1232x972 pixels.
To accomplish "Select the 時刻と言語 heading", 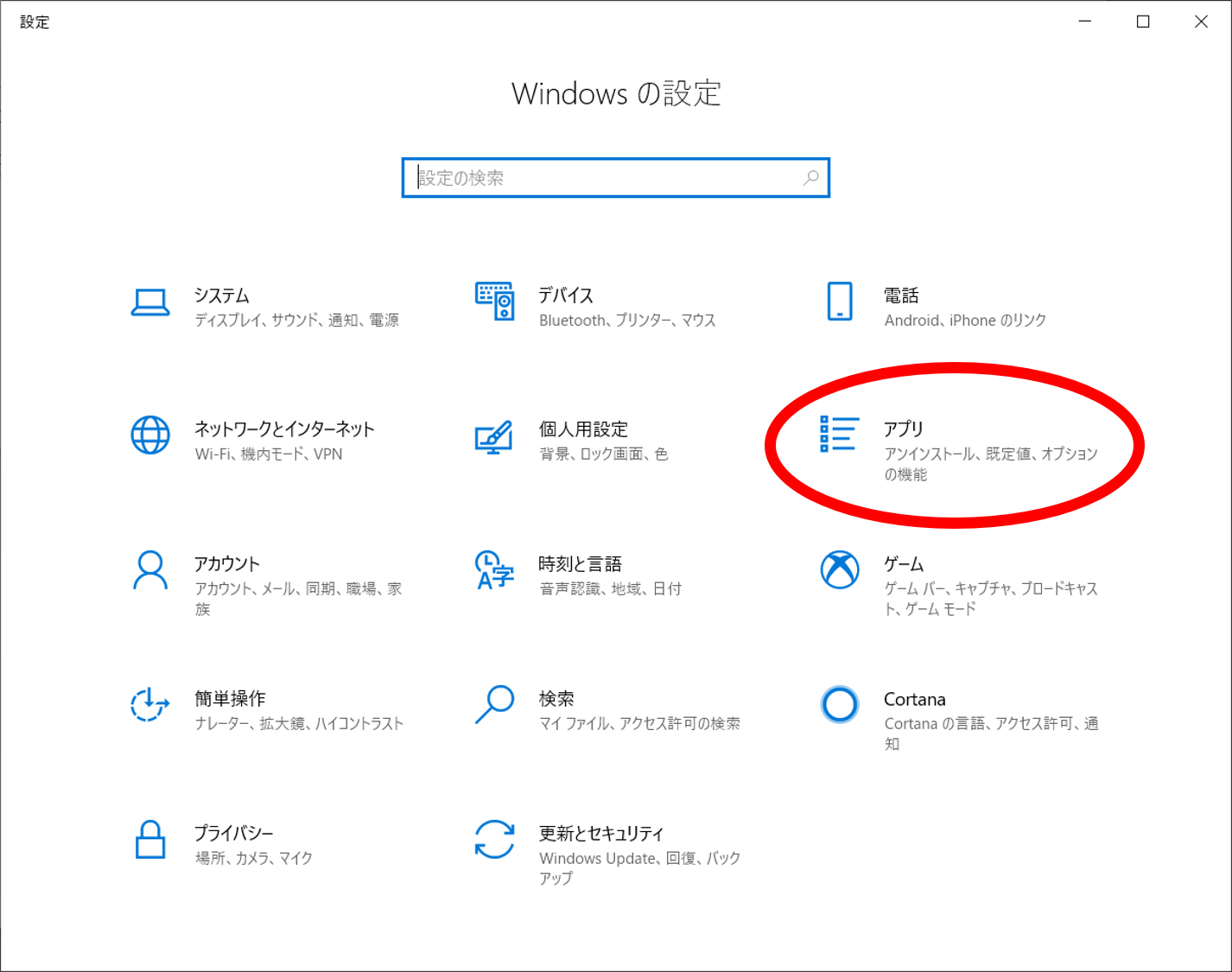I will pyautogui.click(x=581, y=564).
